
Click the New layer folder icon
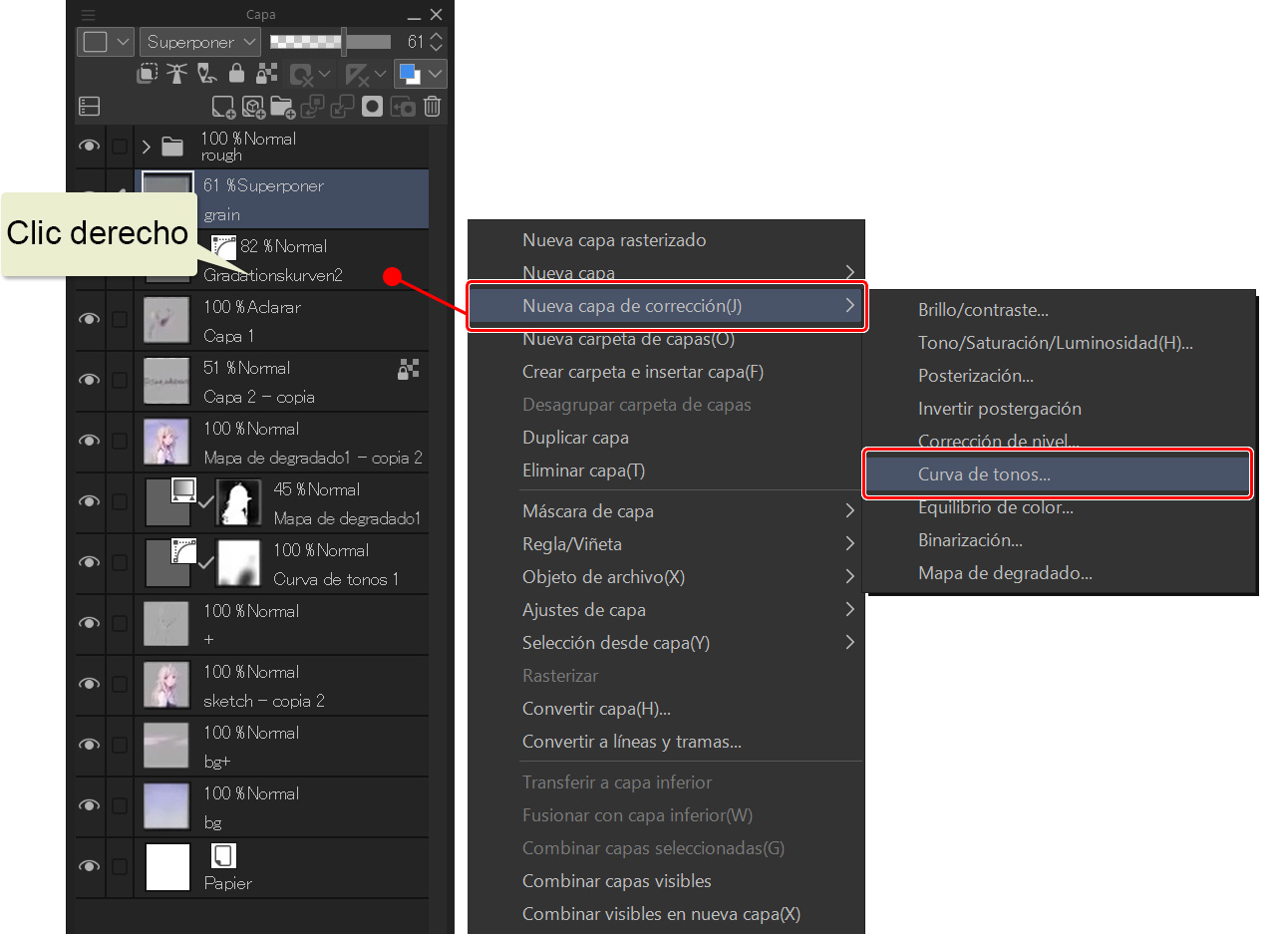pos(282,107)
